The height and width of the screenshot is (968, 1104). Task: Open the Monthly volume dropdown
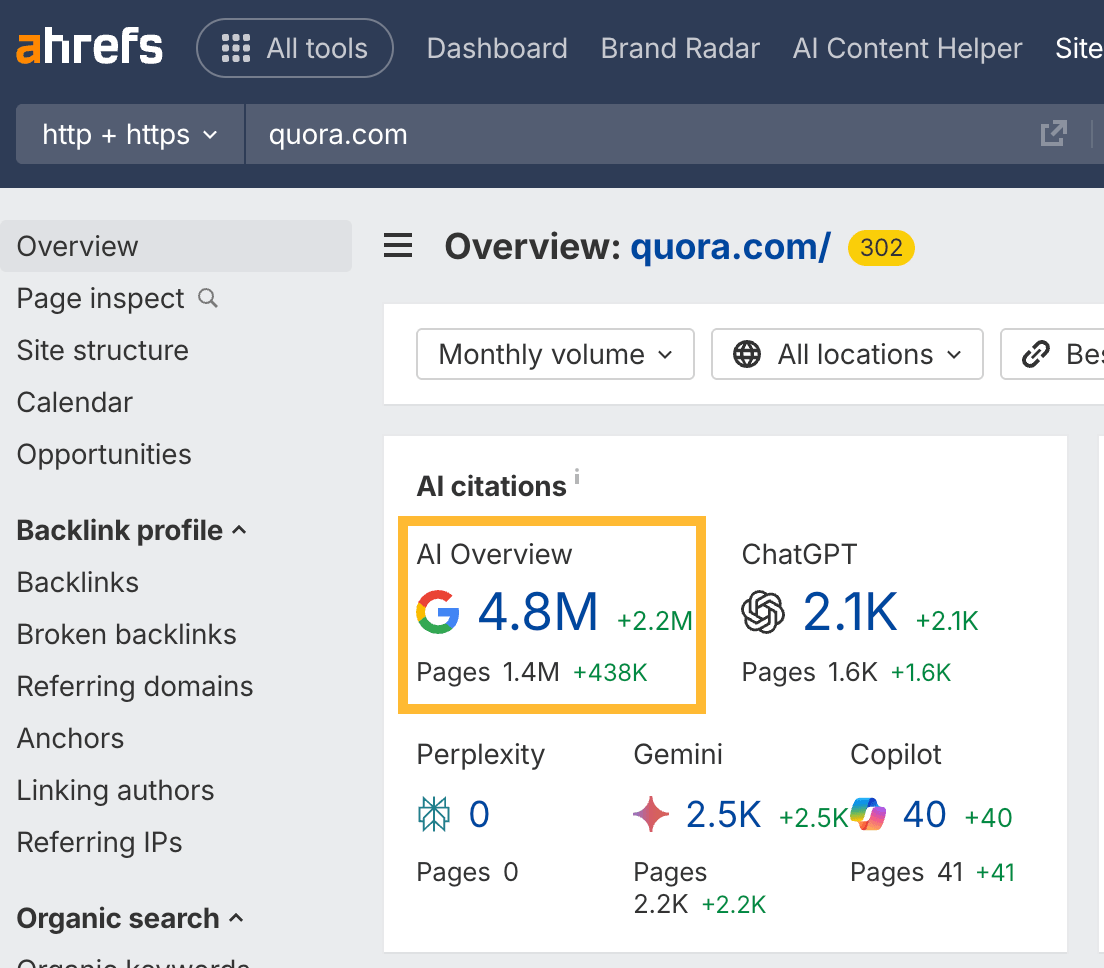coord(554,354)
